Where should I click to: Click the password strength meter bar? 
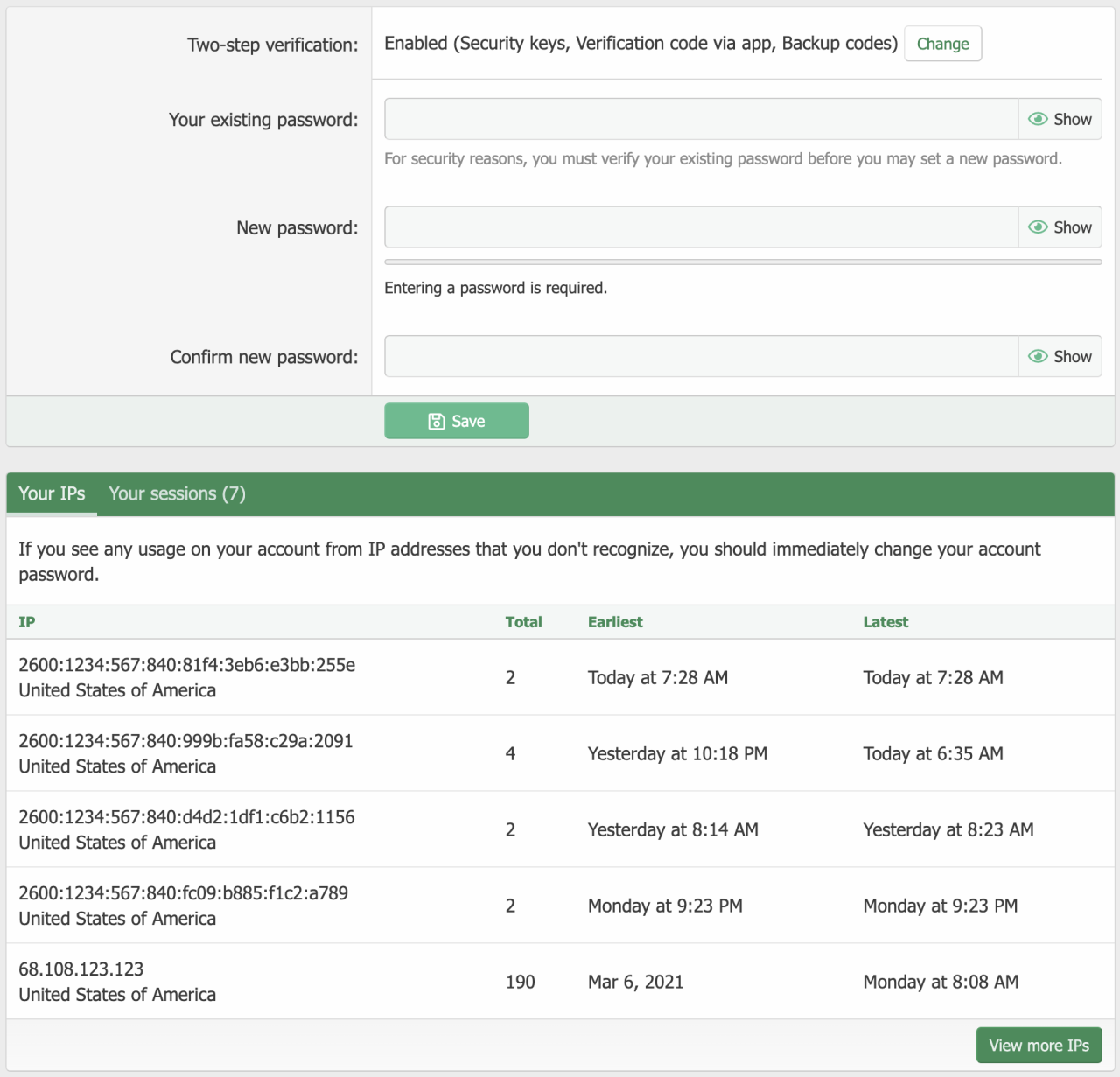[743, 262]
